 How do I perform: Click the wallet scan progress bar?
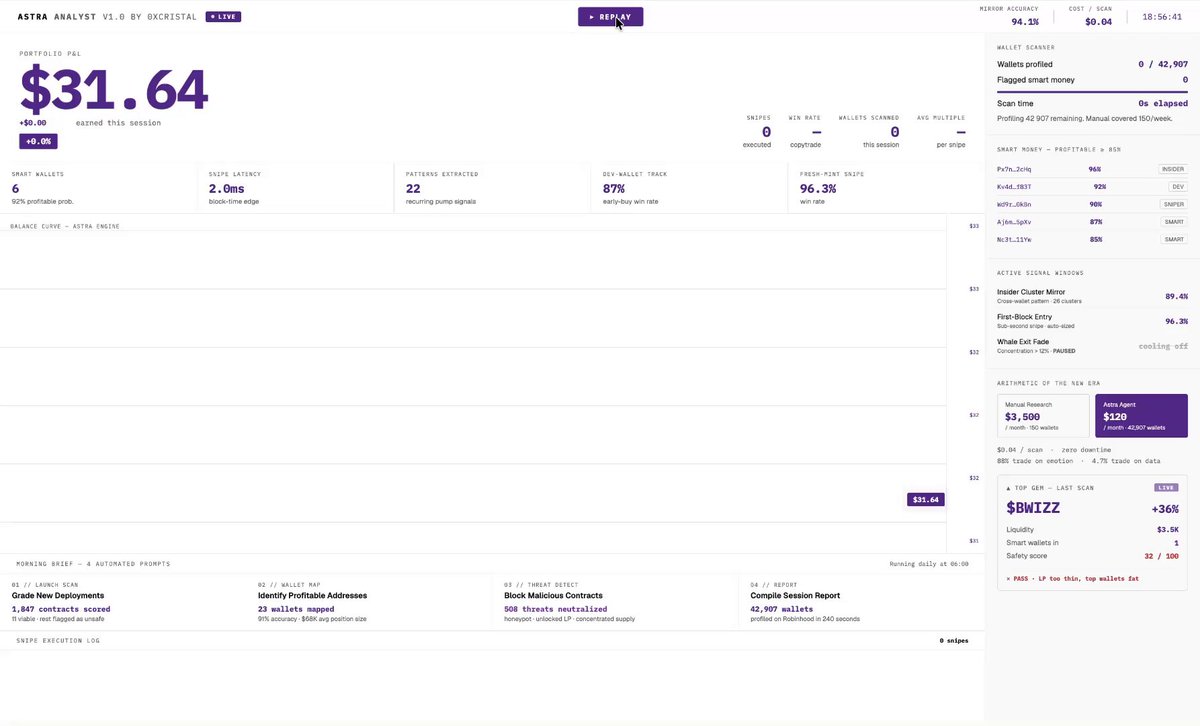(1092, 91)
